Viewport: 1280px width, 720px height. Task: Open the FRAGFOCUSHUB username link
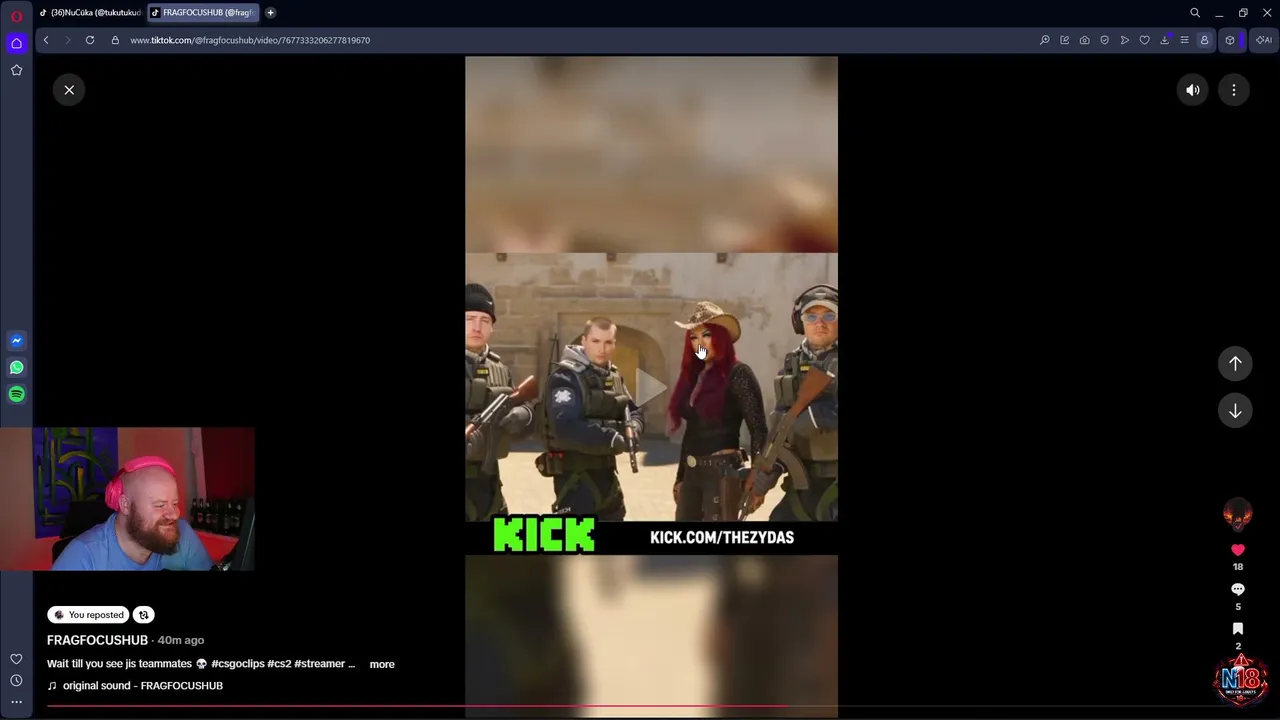97,640
